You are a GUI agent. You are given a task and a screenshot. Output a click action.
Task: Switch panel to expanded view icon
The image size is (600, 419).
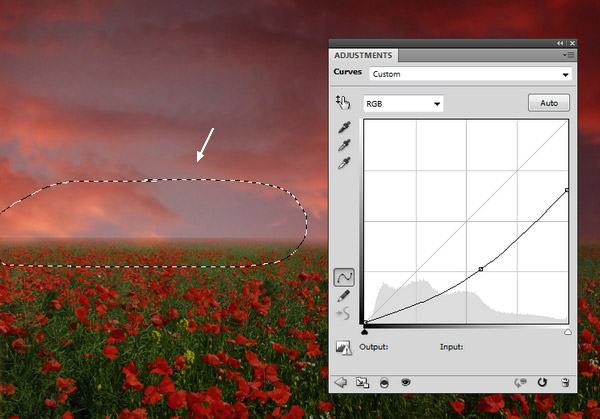362,382
